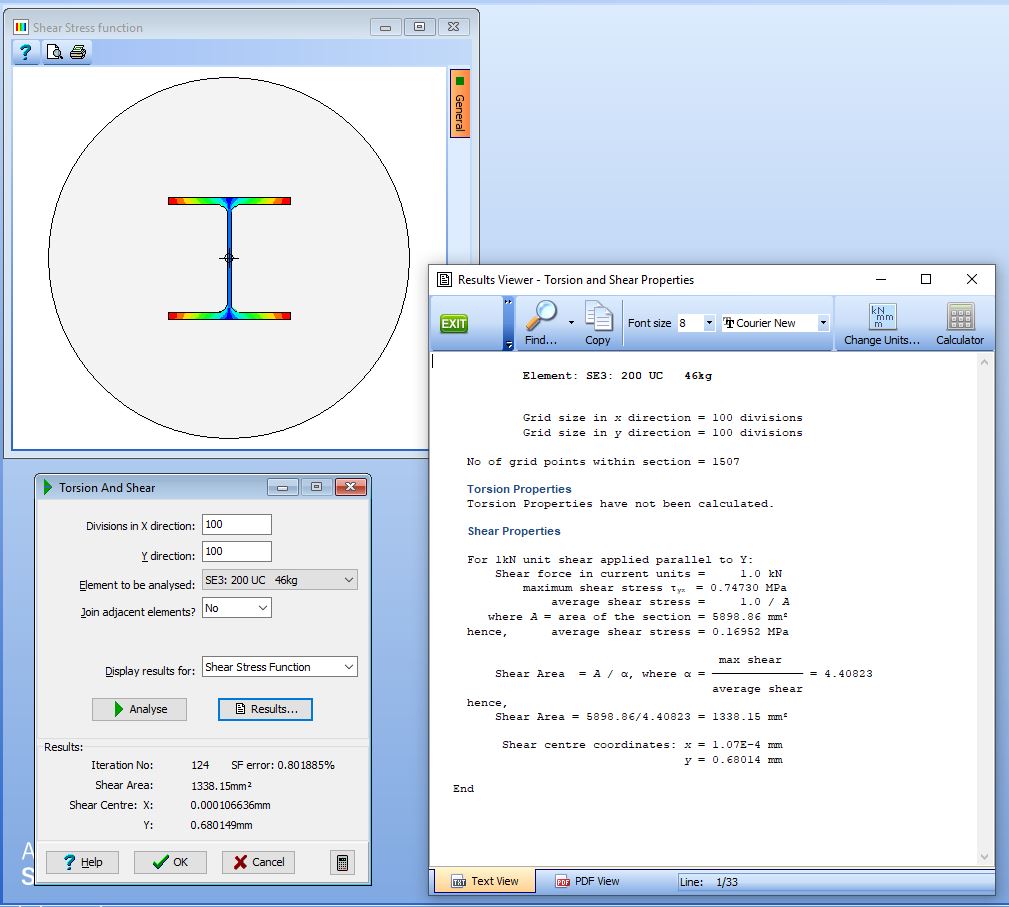
Task: Click the help question mark icon in the Shear Stress window
Action: pyautogui.click(x=26, y=53)
